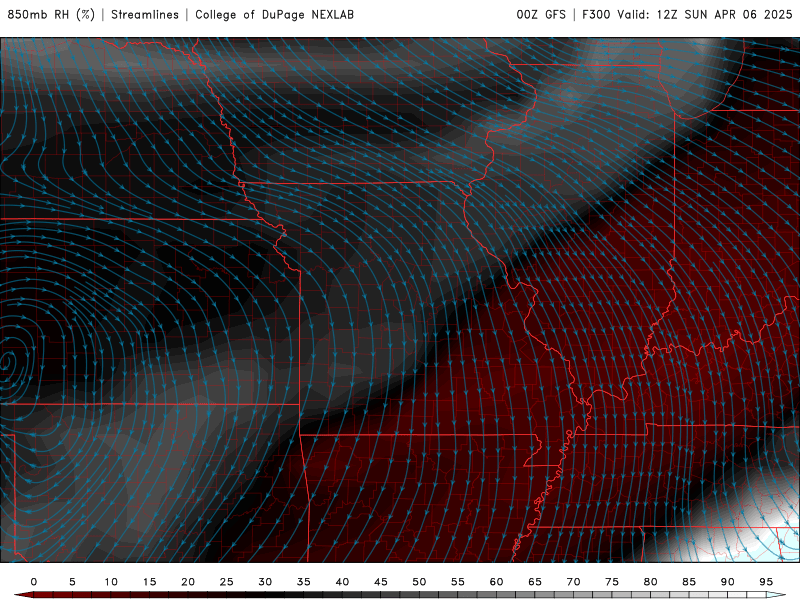Click the '10' value on the colorbar scale

point(111,582)
